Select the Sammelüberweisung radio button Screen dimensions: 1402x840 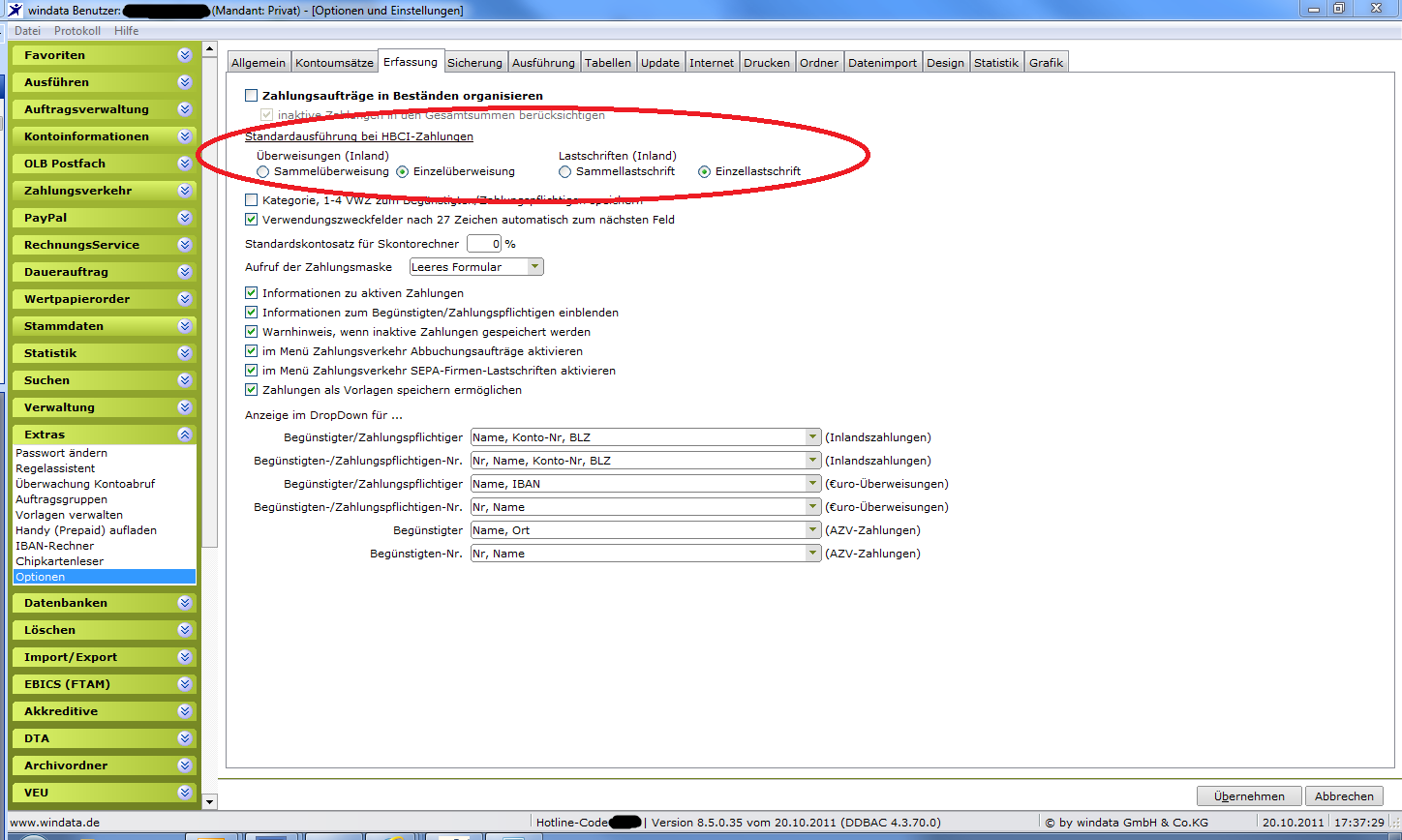point(263,171)
